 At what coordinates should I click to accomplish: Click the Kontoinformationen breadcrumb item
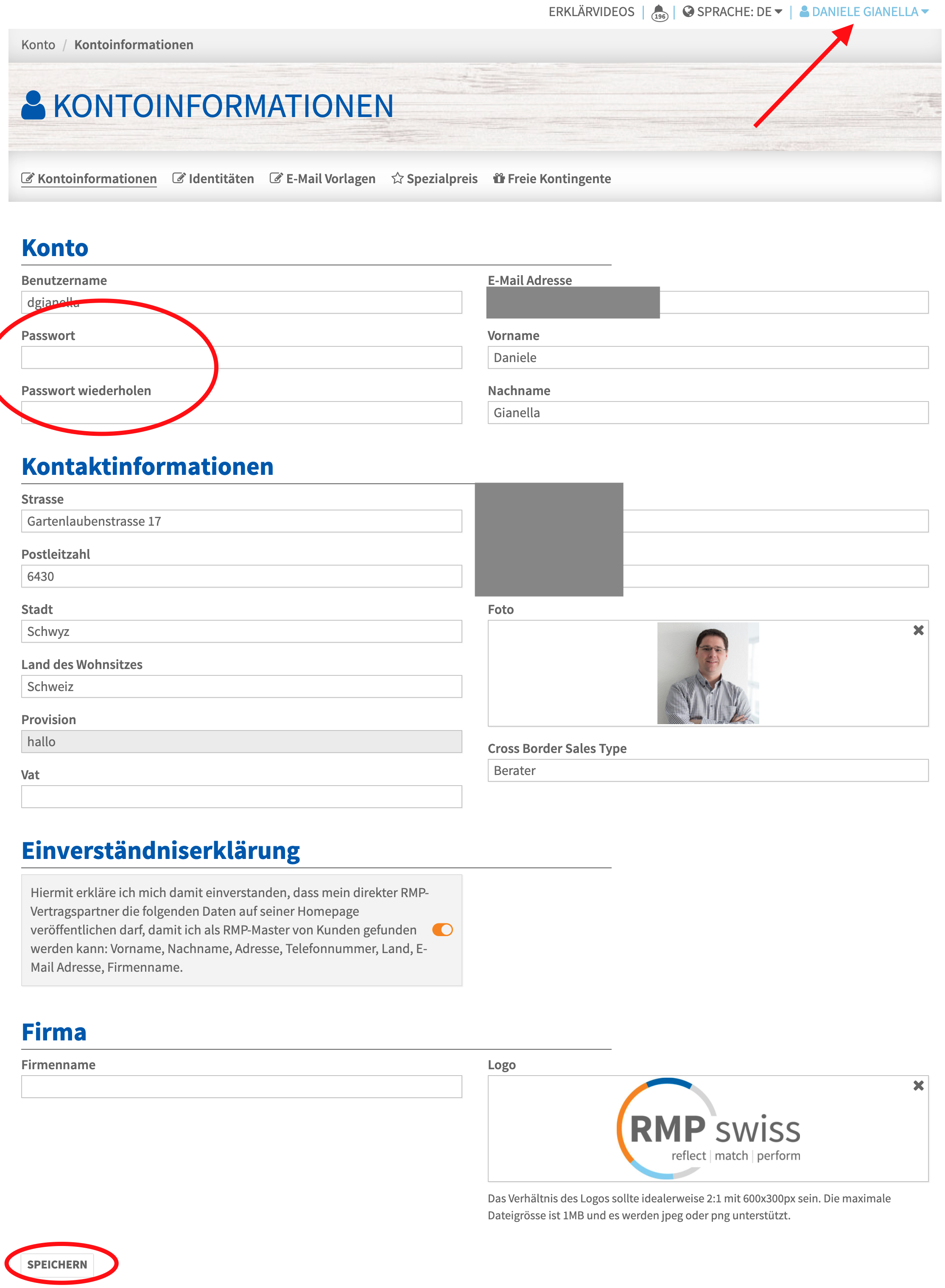[134, 45]
